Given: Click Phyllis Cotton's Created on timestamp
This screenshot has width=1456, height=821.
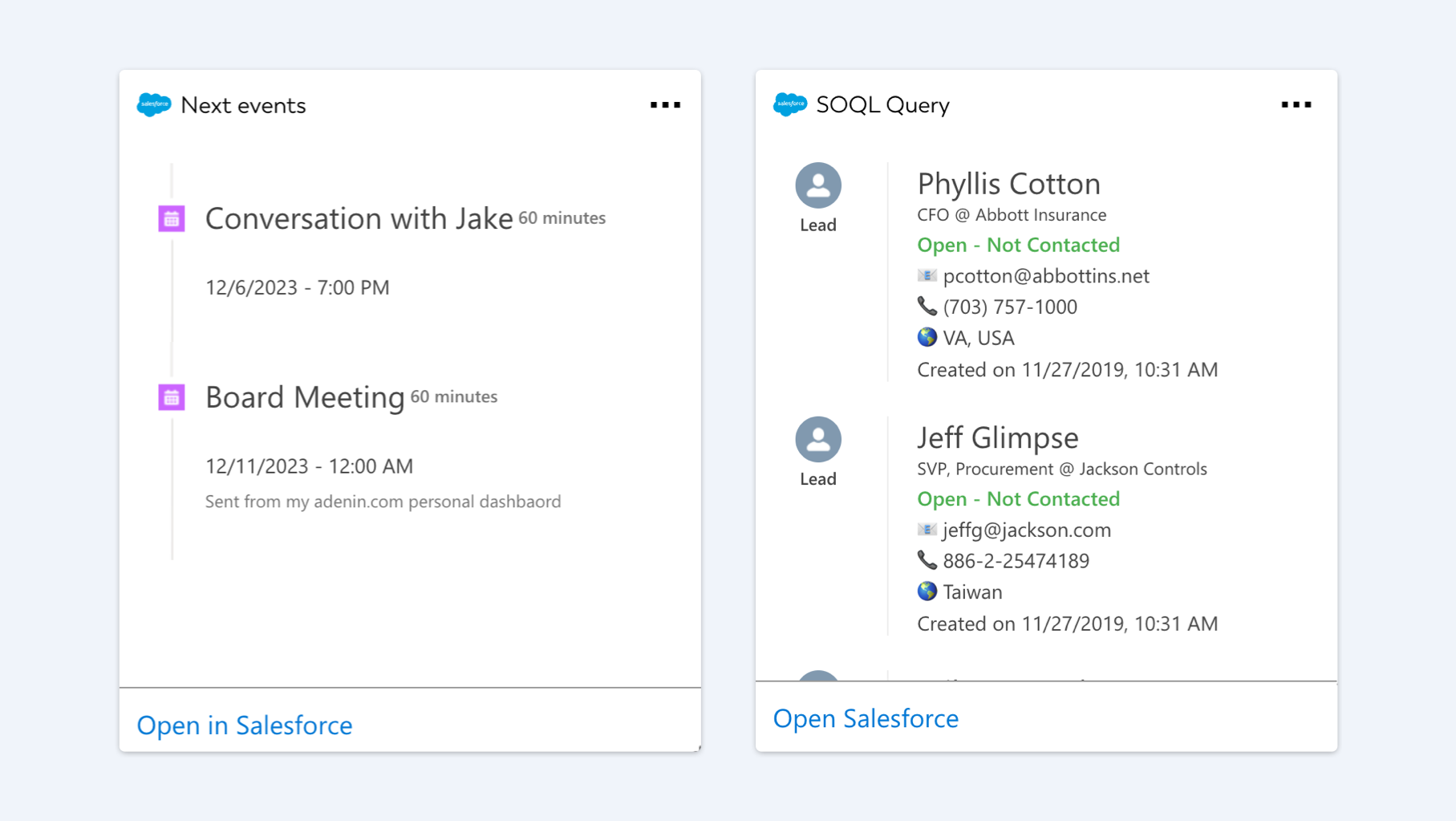Looking at the screenshot, I should click(x=1067, y=370).
